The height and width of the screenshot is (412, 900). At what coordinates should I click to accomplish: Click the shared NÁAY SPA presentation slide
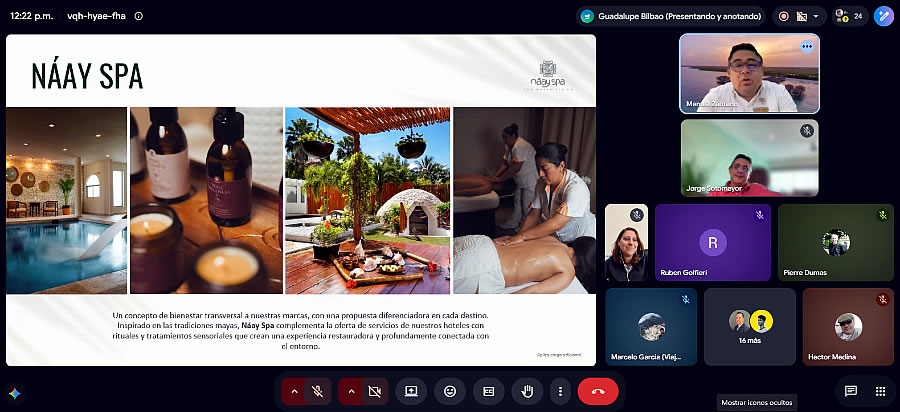301,200
